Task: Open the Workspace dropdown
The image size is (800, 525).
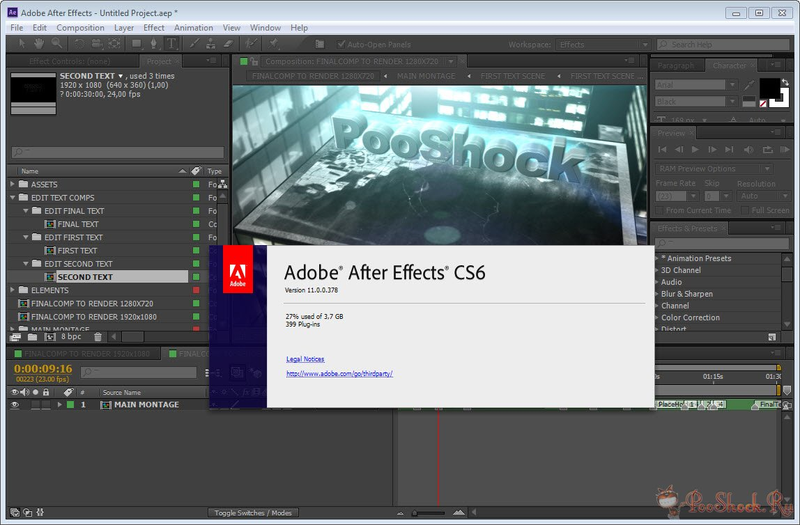Action: tap(603, 44)
